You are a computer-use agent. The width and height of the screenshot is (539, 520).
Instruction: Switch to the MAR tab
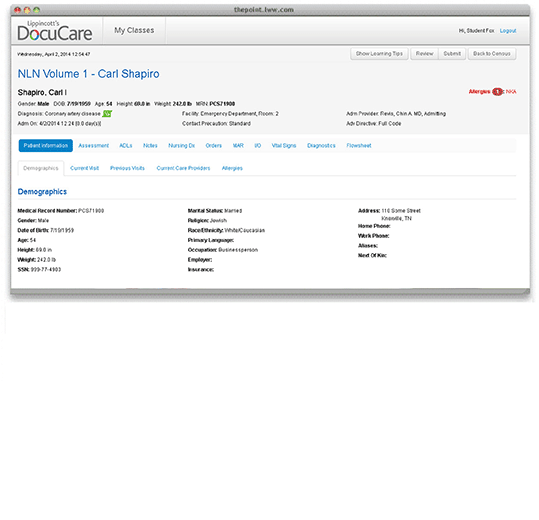pos(238,146)
